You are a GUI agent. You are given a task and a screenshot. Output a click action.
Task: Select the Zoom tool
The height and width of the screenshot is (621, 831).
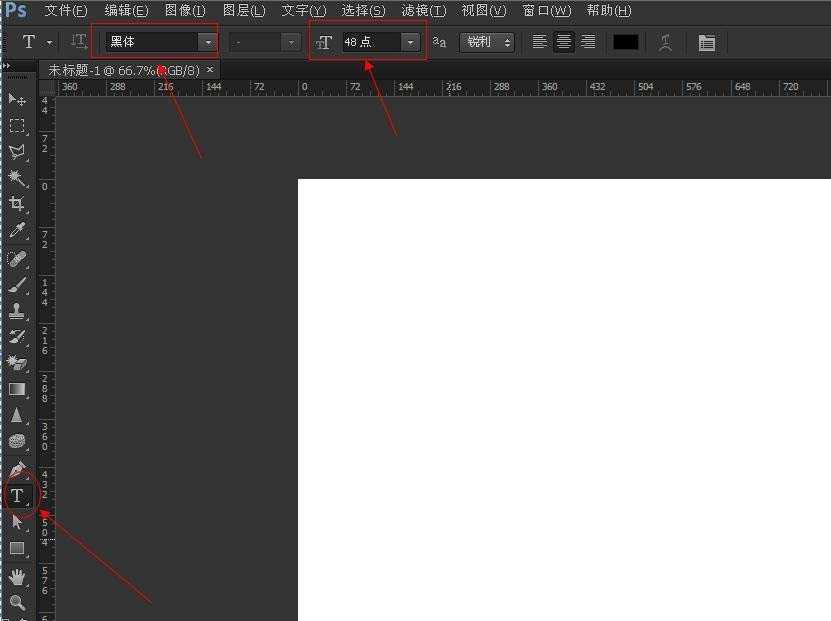coord(17,602)
